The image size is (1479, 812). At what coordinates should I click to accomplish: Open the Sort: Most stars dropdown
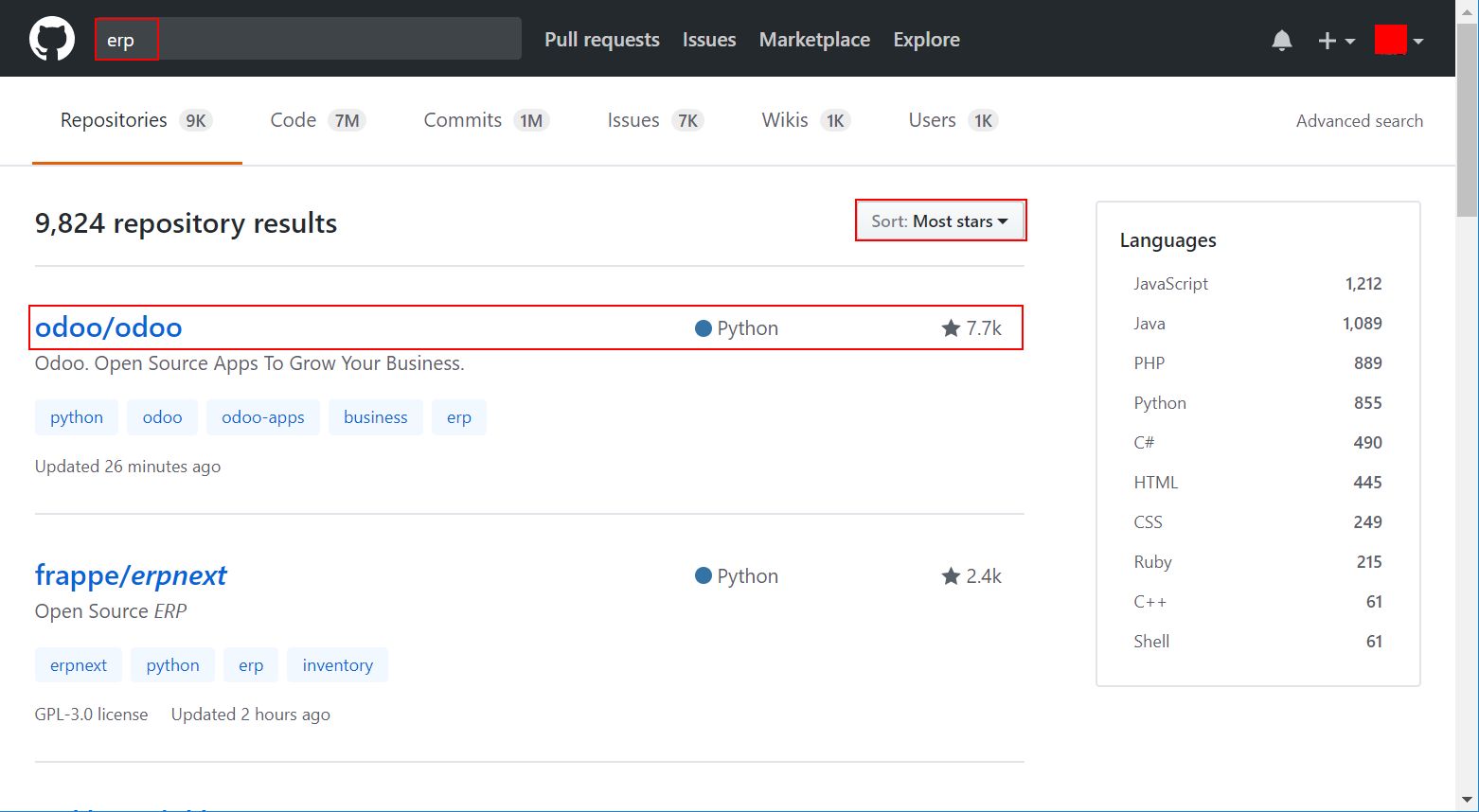click(939, 221)
